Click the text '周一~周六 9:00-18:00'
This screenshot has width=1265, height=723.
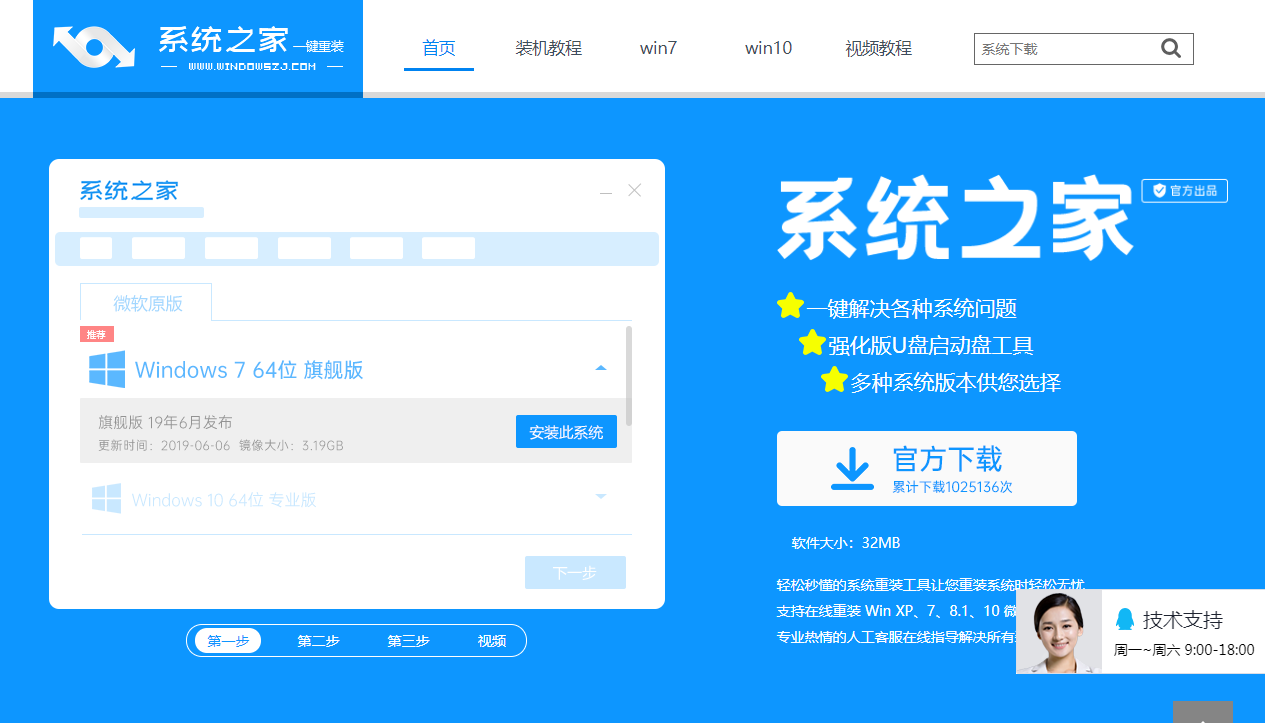(1184, 650)
